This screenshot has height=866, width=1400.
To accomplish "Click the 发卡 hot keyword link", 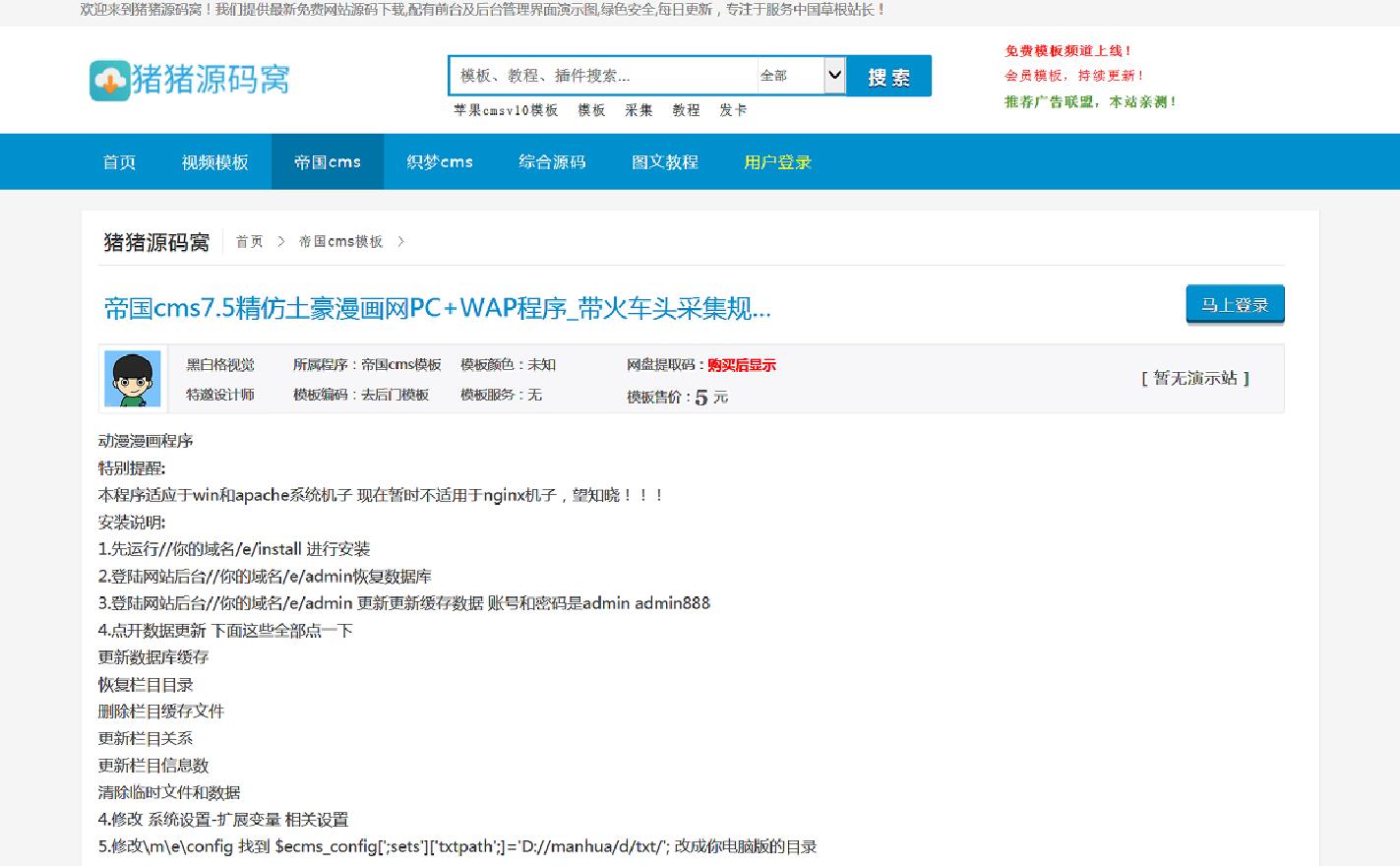I will pos(733,110).
